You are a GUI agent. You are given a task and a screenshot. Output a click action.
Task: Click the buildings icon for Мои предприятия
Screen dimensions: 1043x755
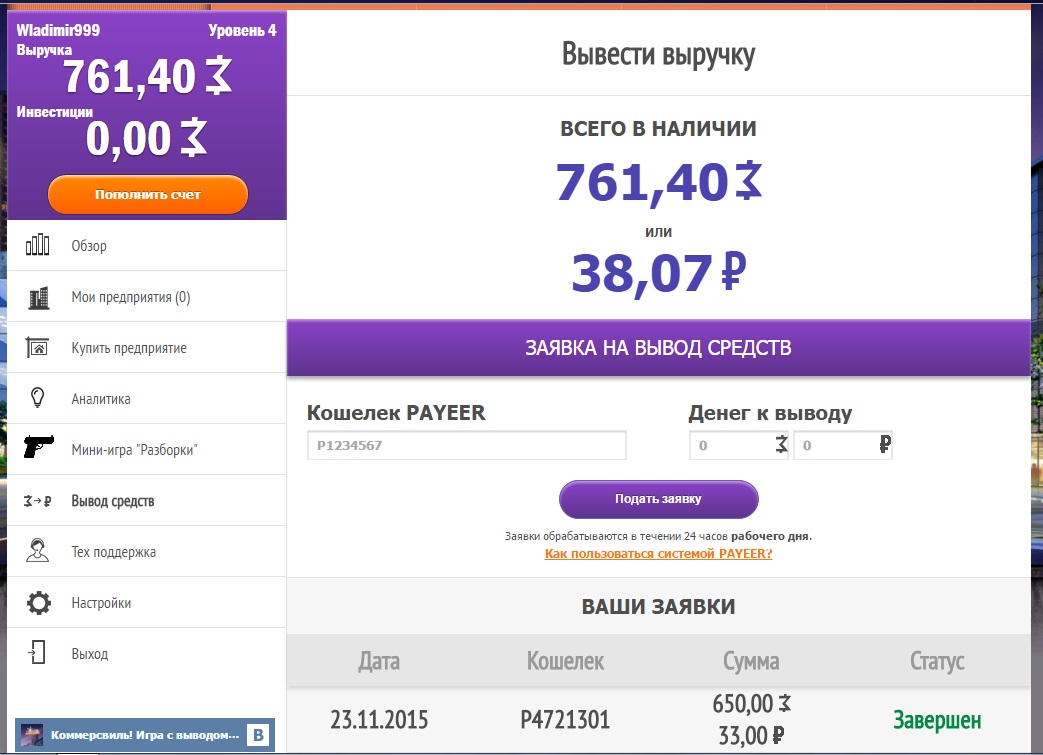[38, 297]
